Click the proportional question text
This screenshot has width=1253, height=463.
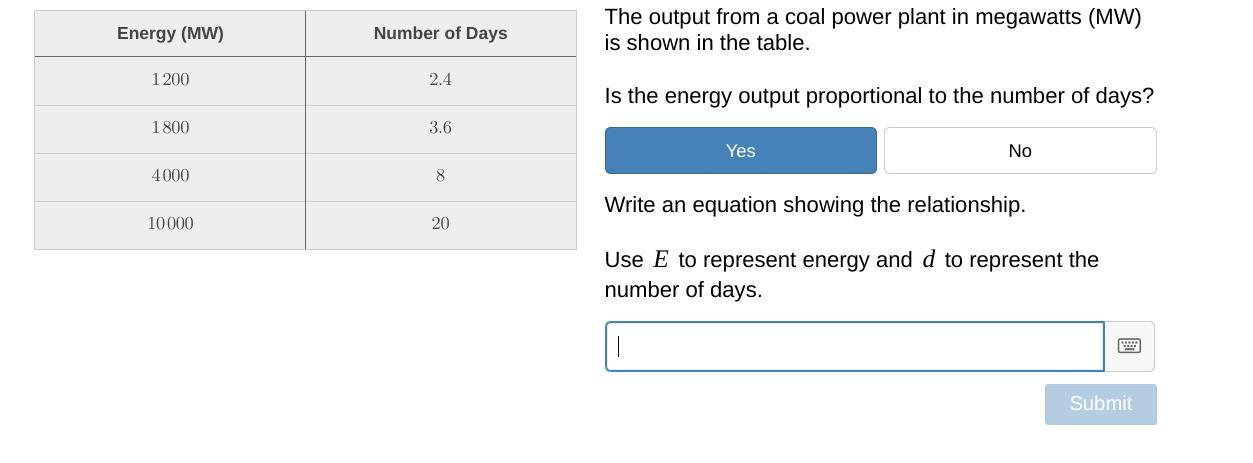[878, 96]
